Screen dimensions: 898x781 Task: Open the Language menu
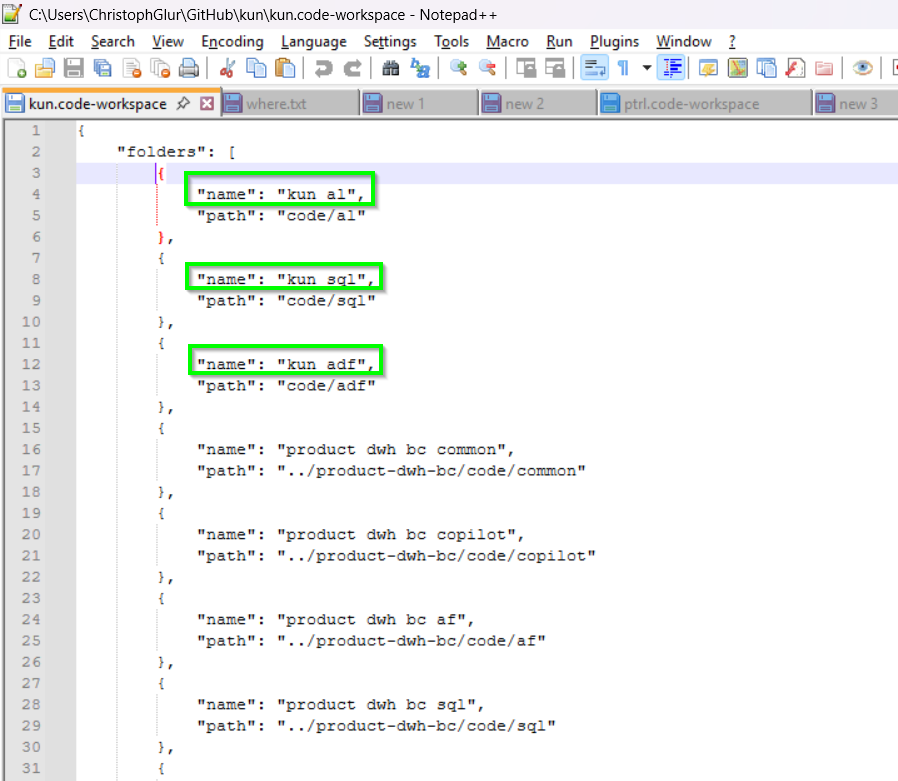(x=314, y=42)
